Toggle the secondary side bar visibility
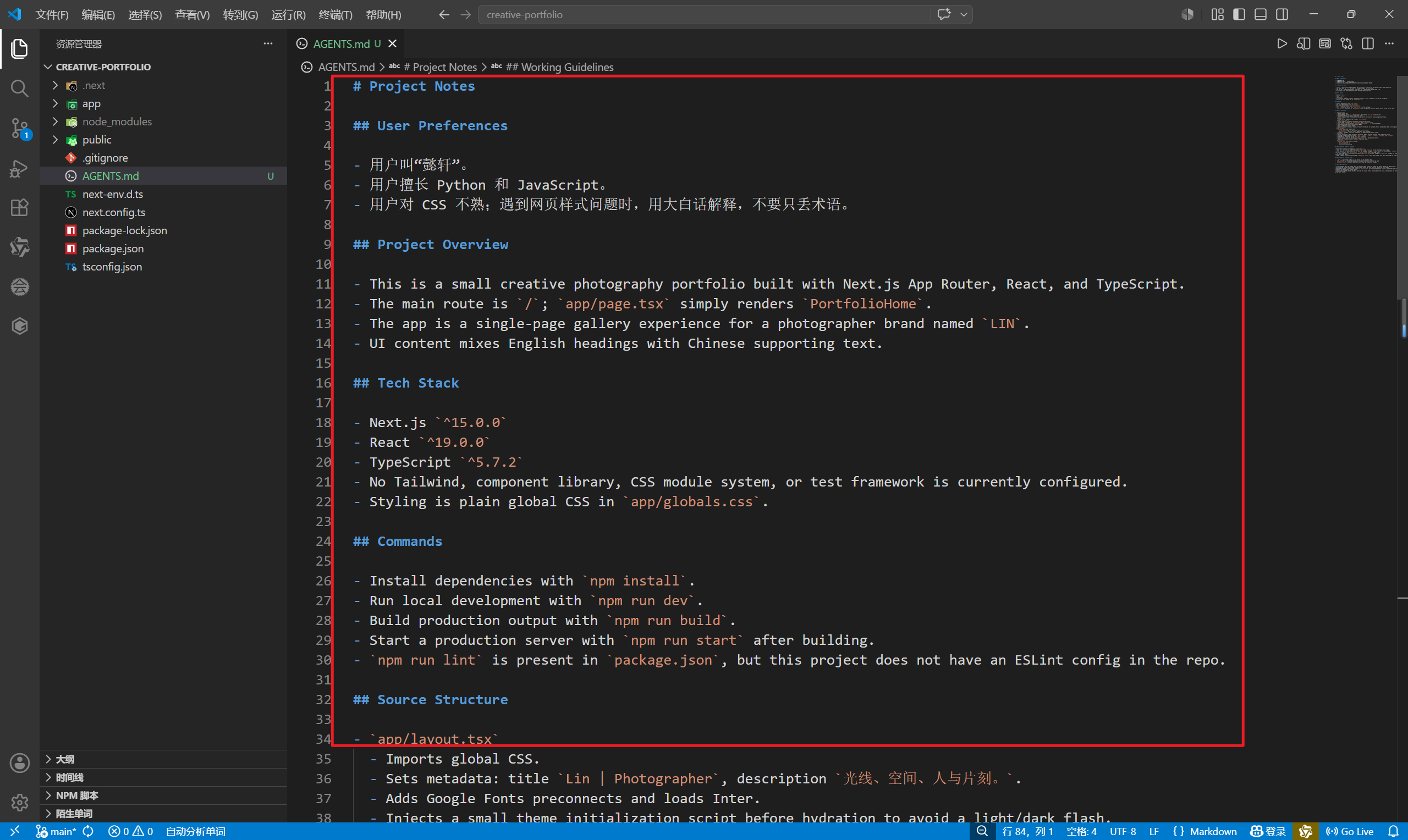 coord(1281,15)
